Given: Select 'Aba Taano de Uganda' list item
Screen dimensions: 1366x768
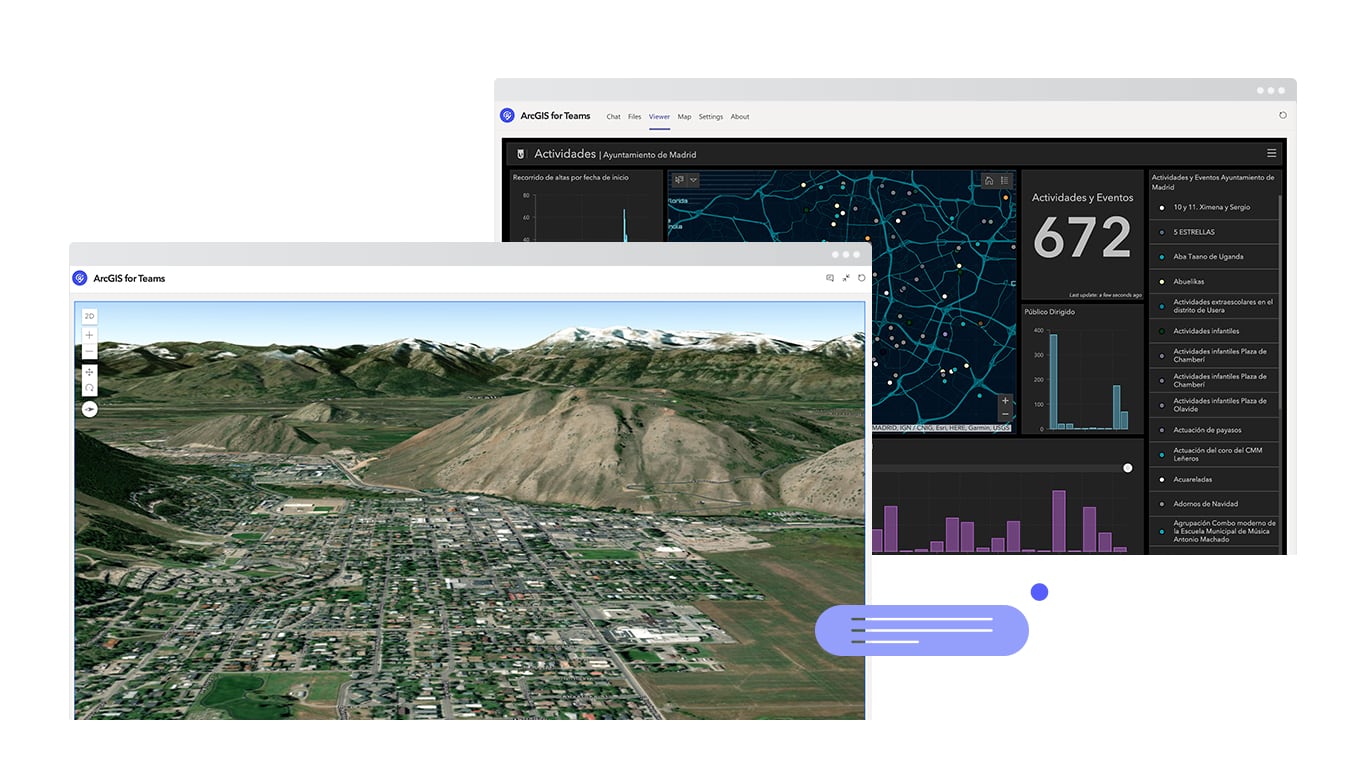Looking at the screenshot, I should pyautogui.click(x=1213, y=257).
